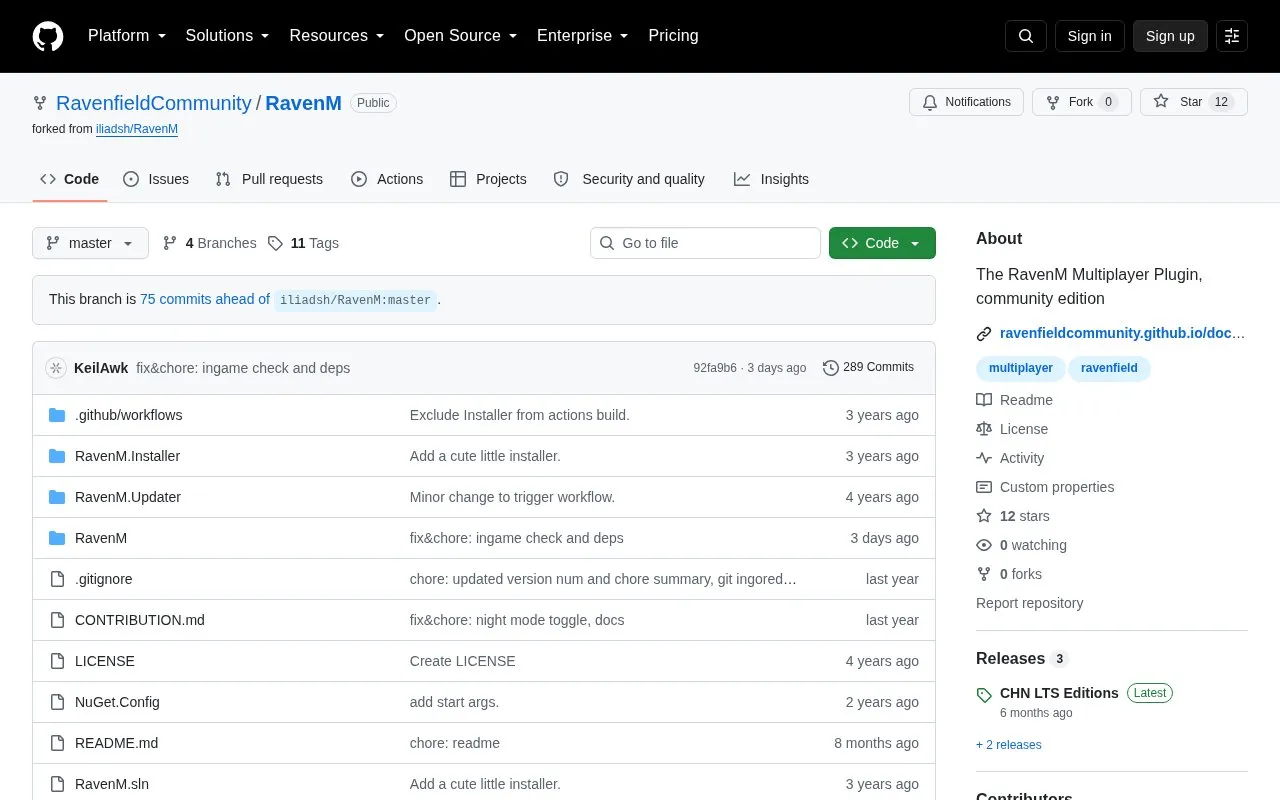Click the tag icon beside 11 Tags
This screenshot has width=1280, height=800.
pos(275,243)
